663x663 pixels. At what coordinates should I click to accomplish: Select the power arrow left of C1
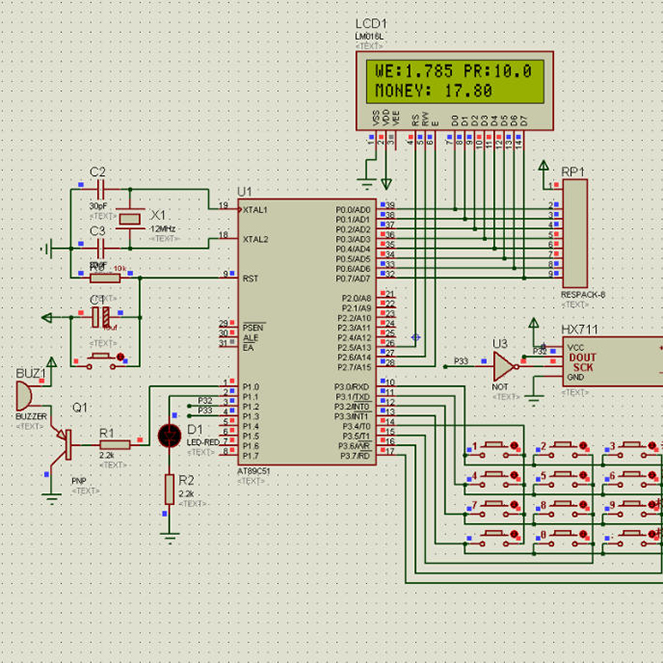tap(47, 317)
